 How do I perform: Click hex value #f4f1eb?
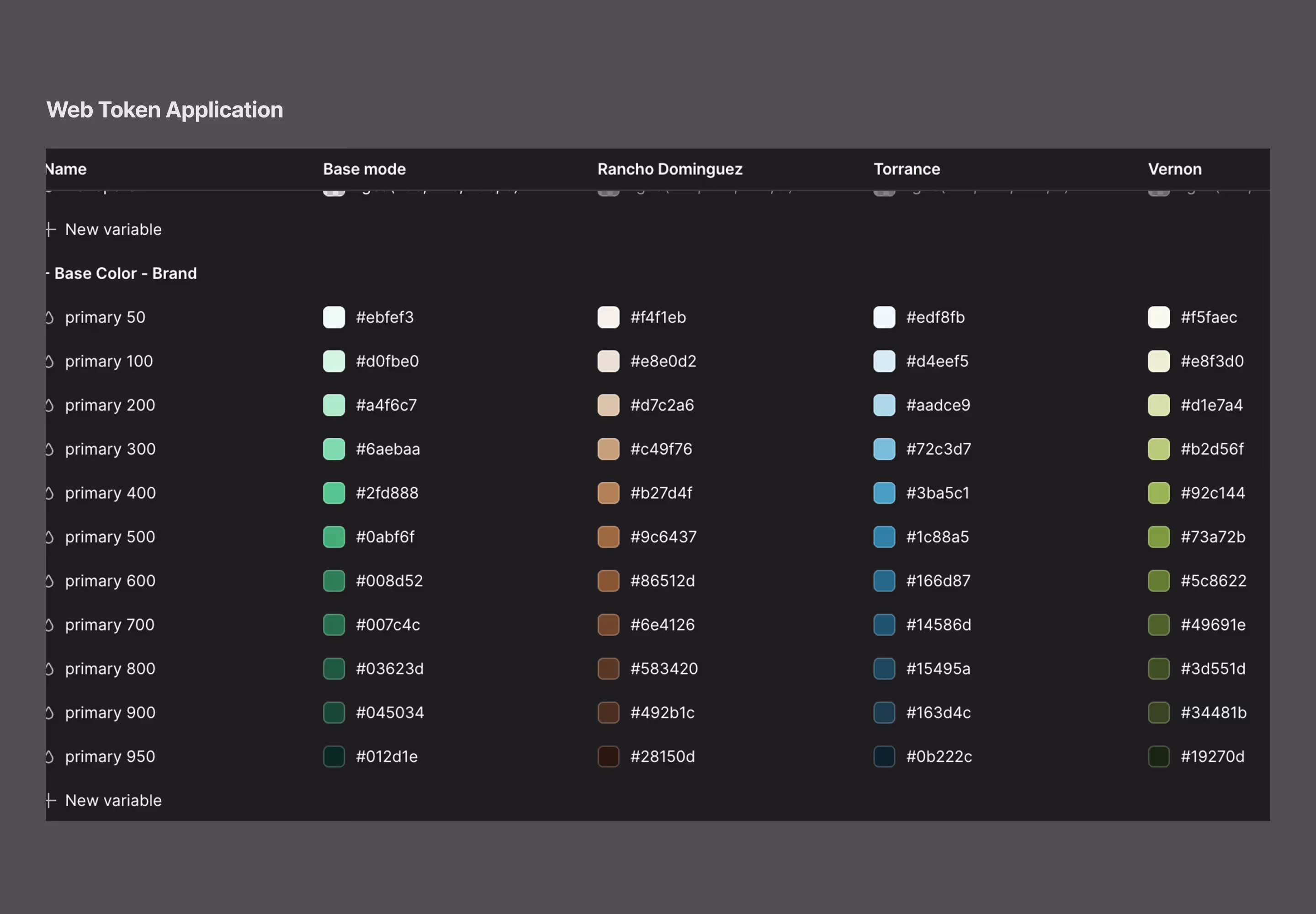pos(658,317)
